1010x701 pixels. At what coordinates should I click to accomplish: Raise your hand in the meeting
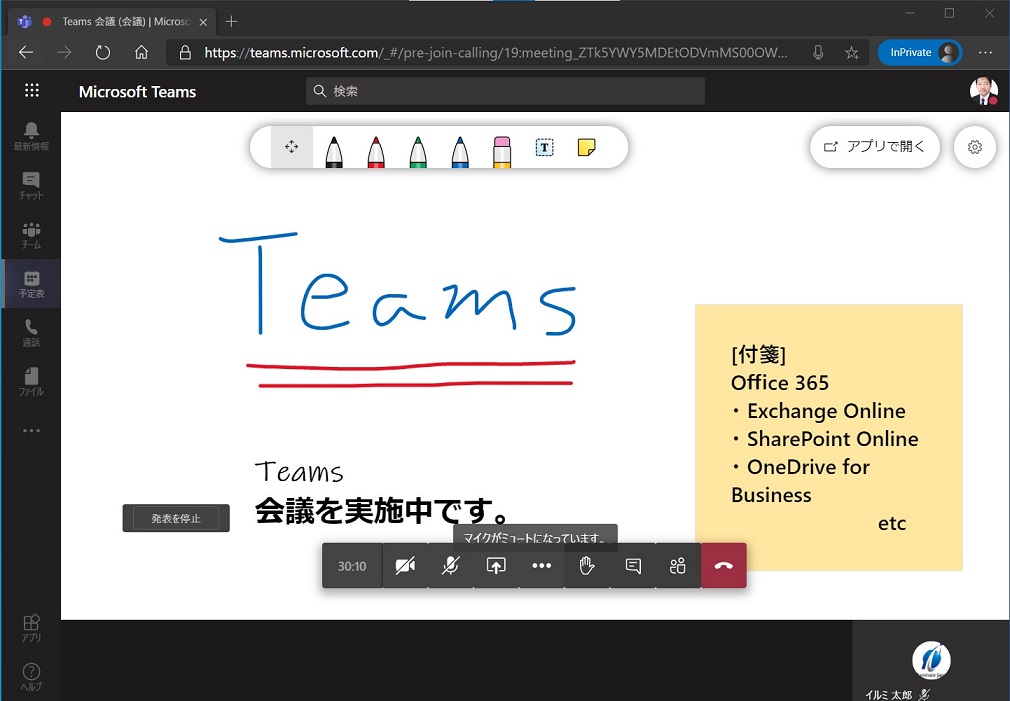(587, 566)
